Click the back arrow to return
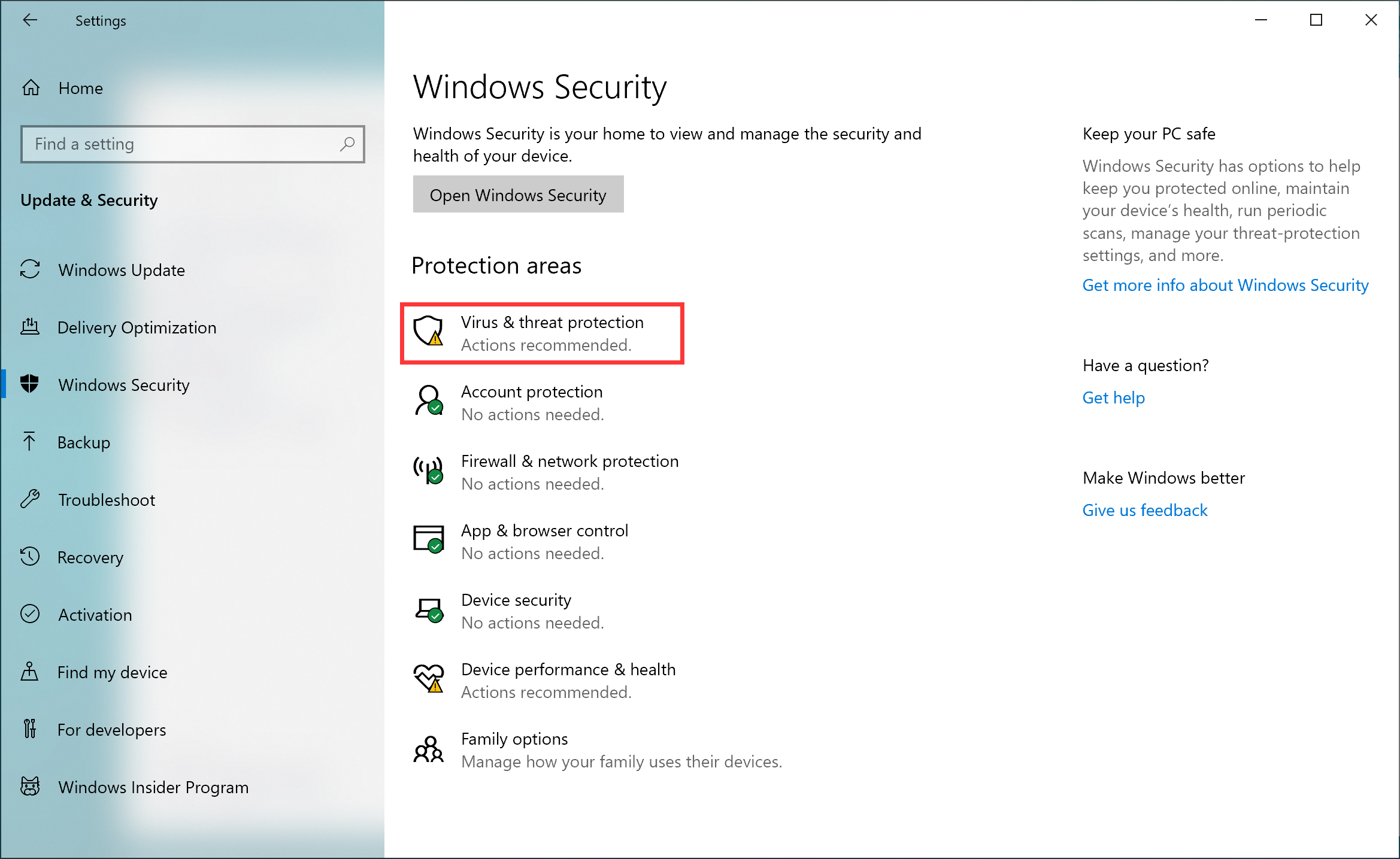The height and width of the screenshot is (859, 1400). tap(30, 20)
